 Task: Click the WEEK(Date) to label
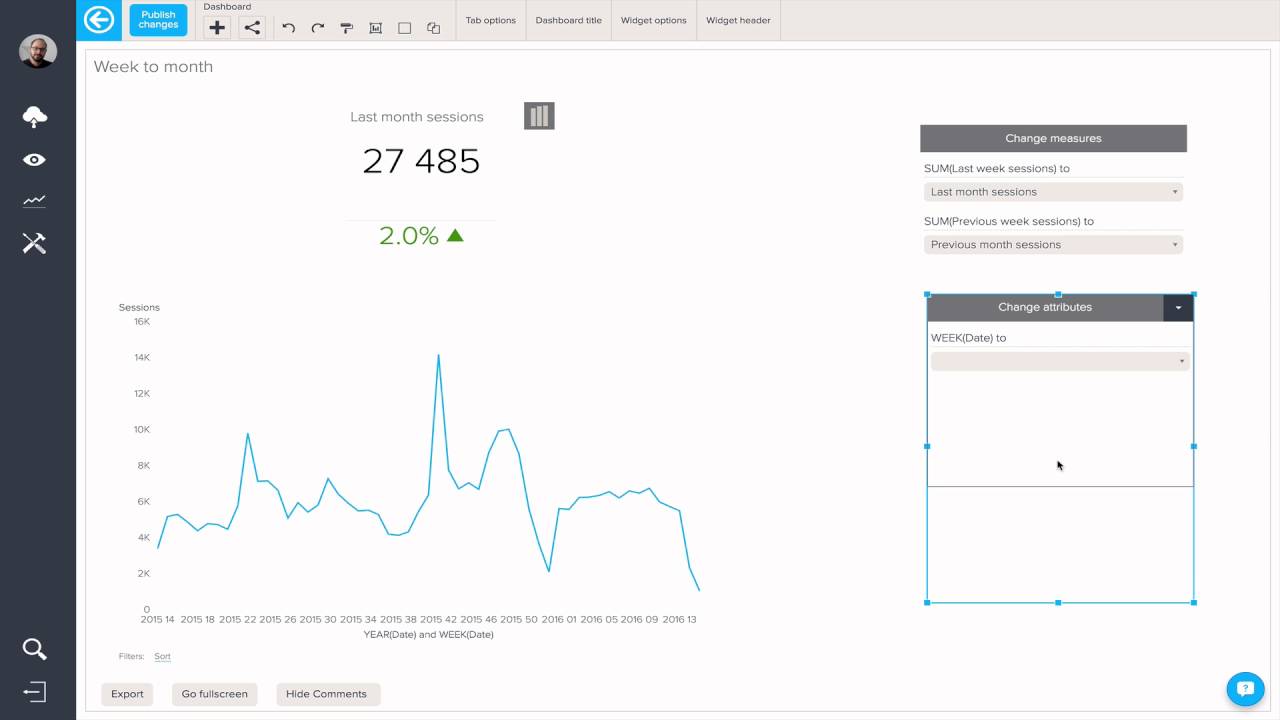click(x=968, y=338)
